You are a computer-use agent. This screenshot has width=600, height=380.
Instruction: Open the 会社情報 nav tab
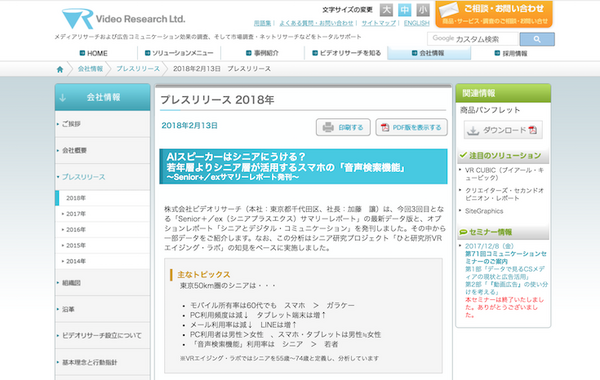point(429,53)
